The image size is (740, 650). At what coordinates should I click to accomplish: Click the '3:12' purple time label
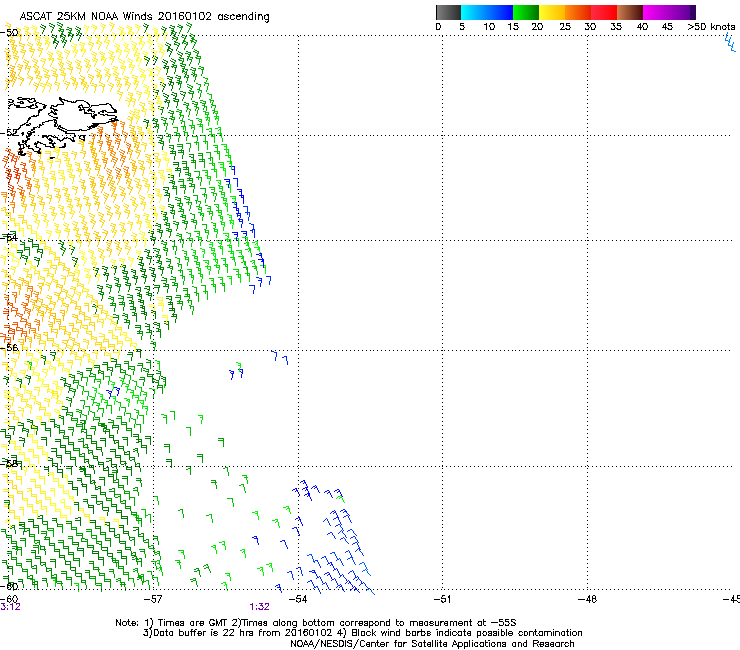point(10,607)
